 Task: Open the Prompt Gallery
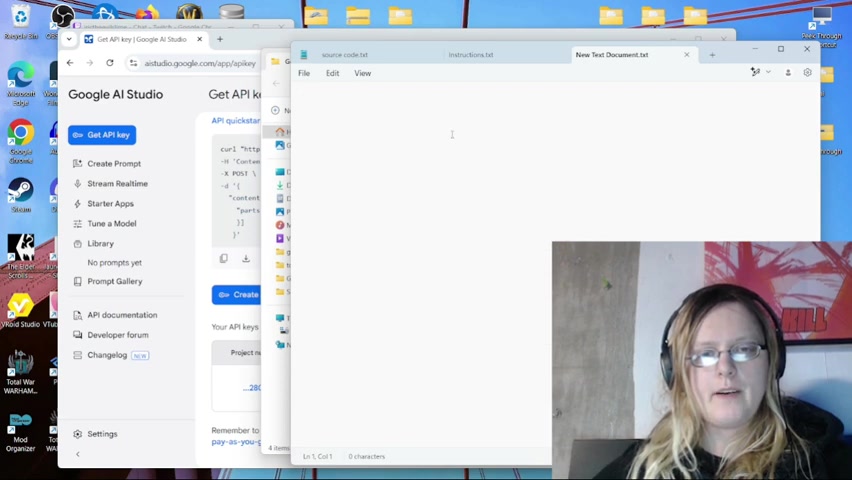tap(114, 282)
